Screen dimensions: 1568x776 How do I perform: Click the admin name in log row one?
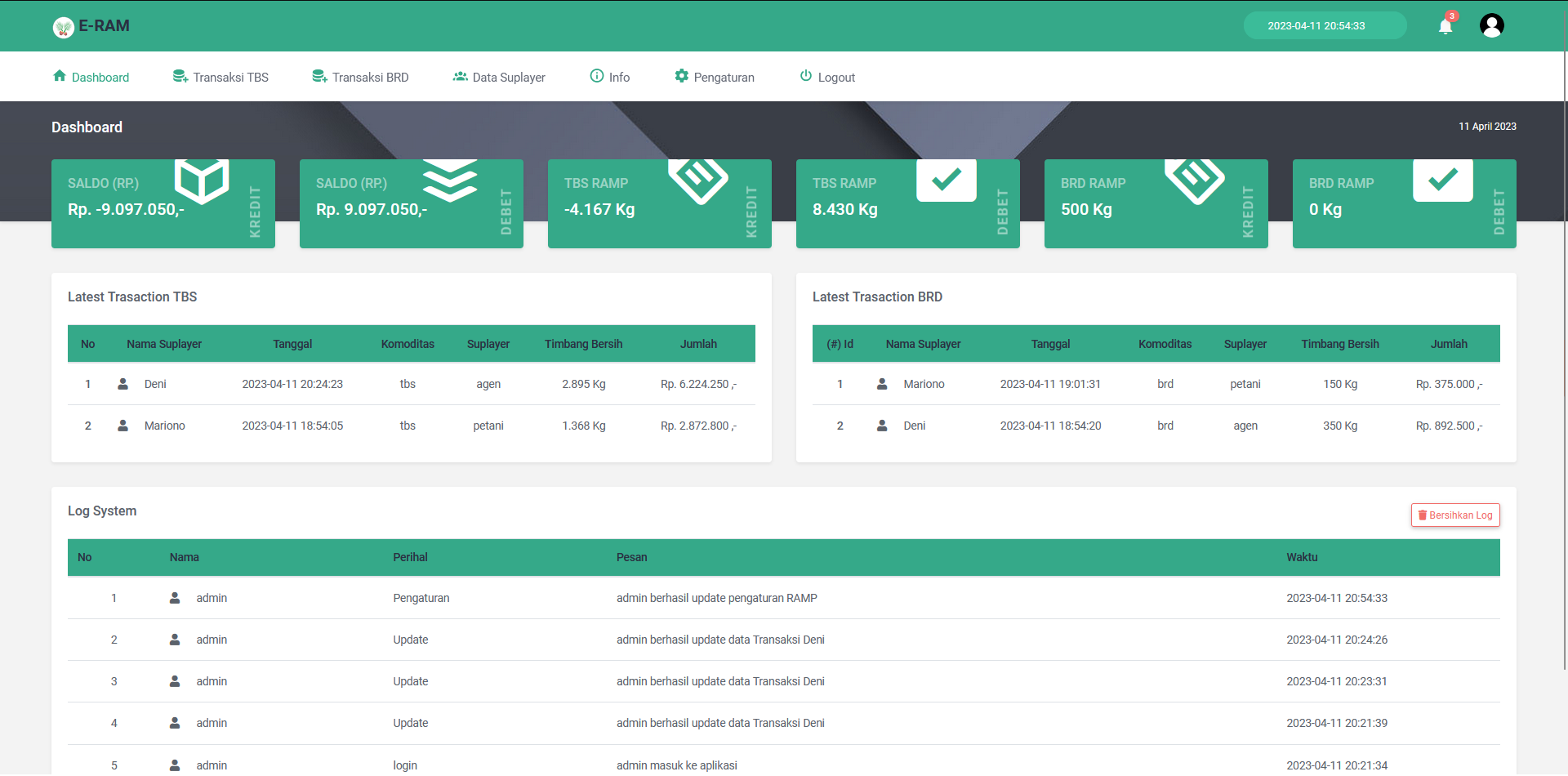pos(211,598)
